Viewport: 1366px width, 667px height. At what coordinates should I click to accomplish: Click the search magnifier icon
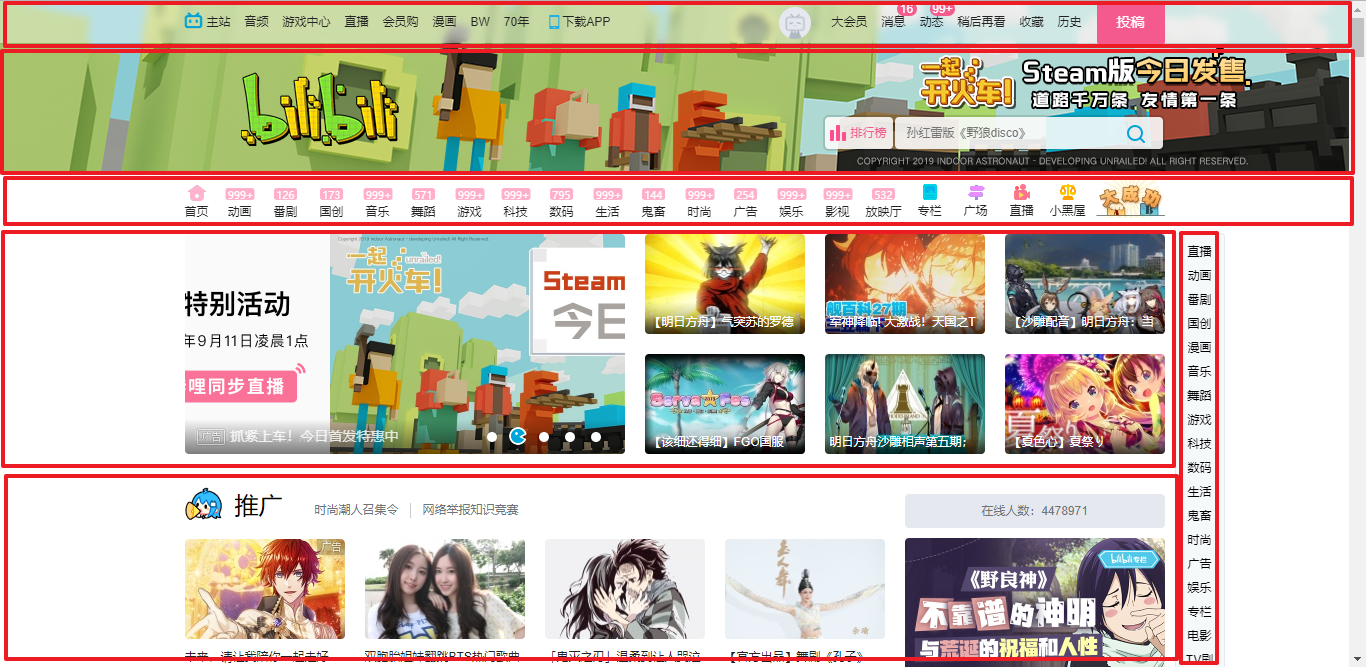pos(1135,133)
